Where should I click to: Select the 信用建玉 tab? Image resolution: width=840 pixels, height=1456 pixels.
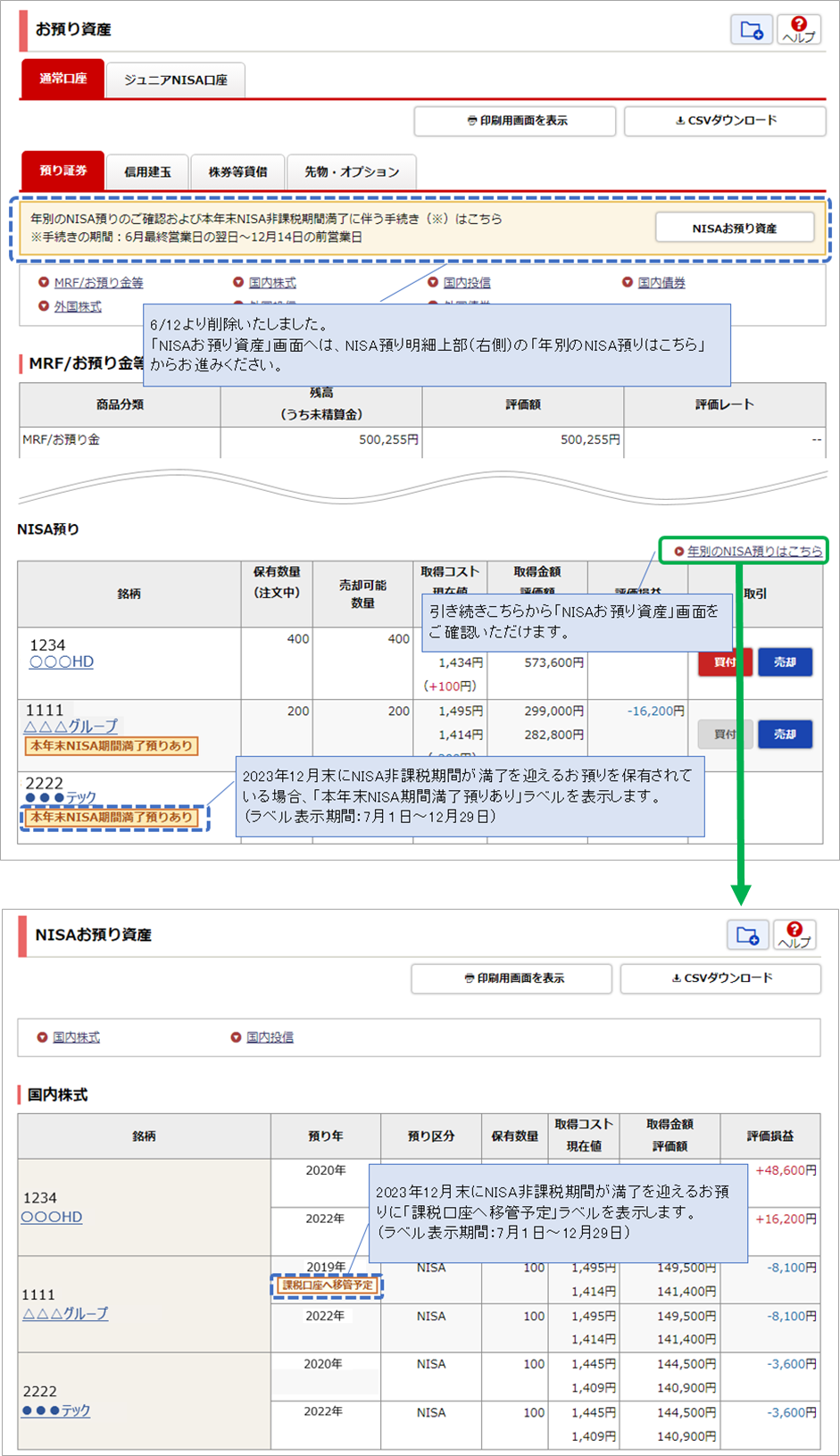point(147,171)
